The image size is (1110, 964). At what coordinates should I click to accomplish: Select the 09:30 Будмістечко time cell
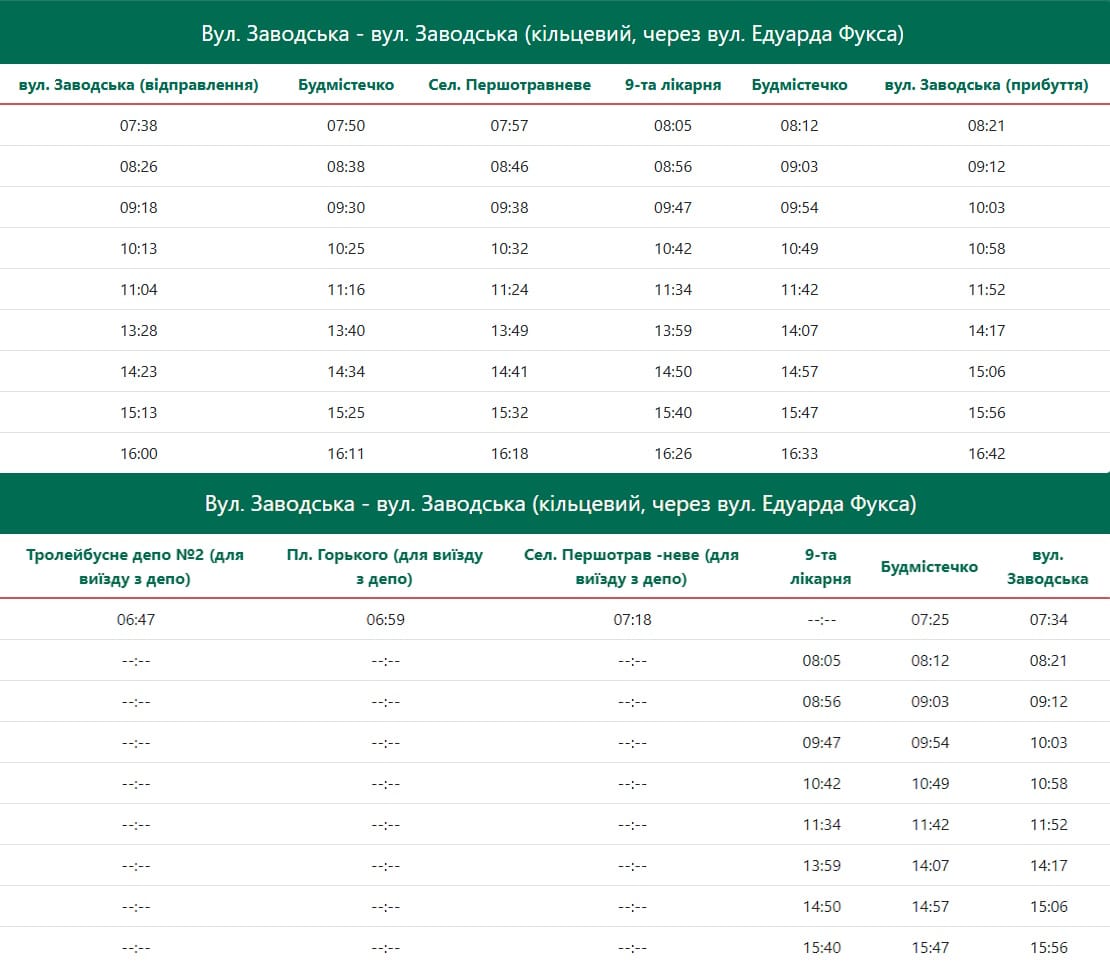point(346,208)
